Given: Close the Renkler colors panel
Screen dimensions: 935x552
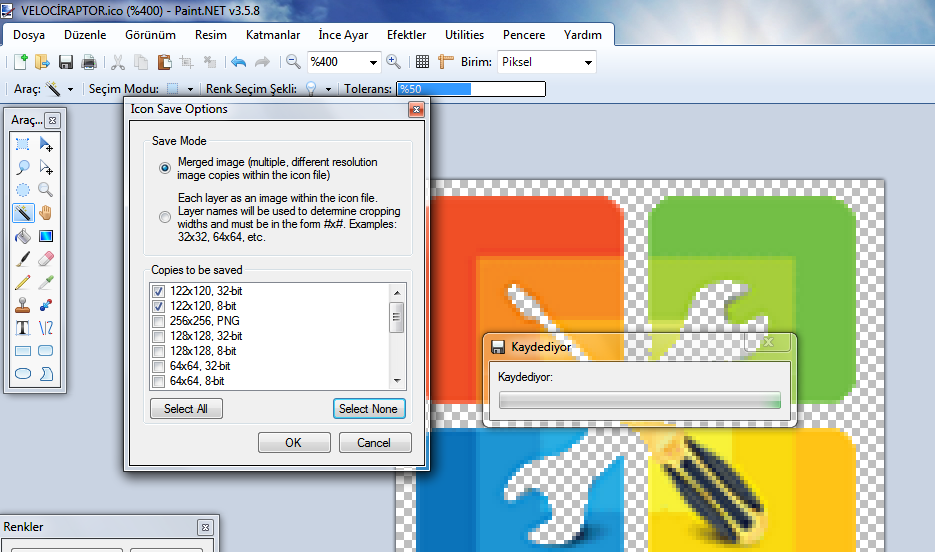Looking at the screenshot, I should pos(205,528).
